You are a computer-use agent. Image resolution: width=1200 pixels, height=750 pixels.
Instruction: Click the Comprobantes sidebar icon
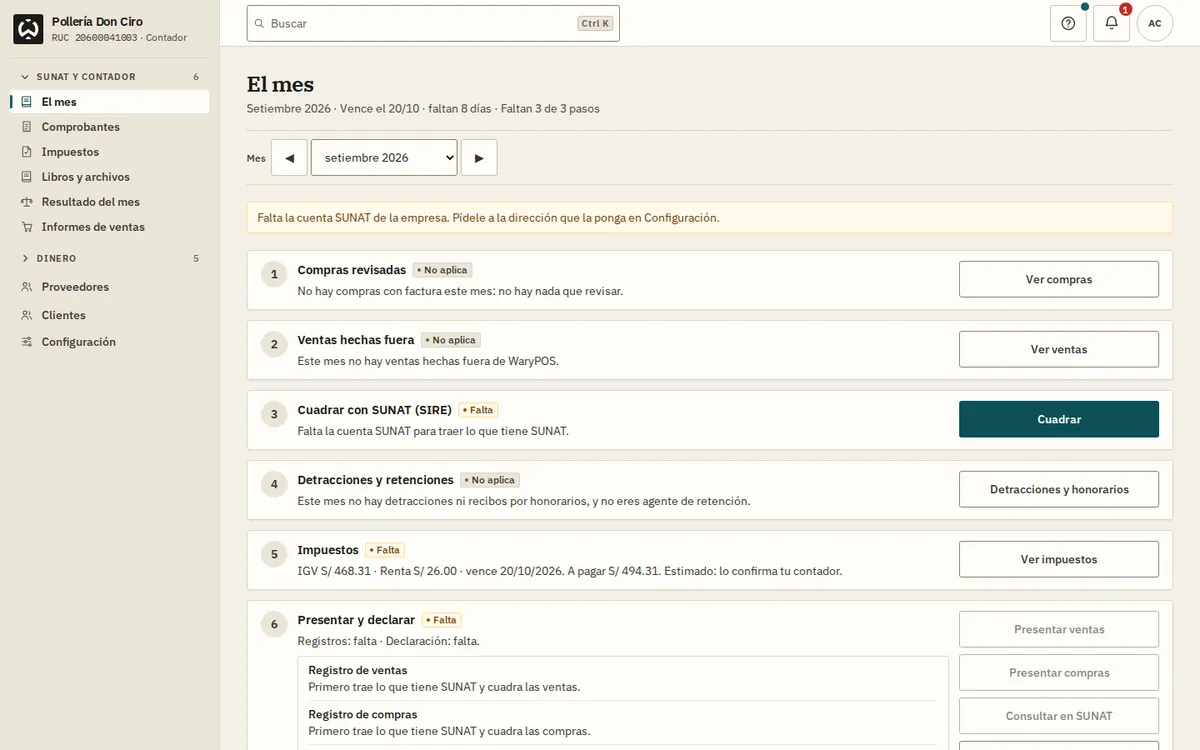(x=27, y=127)
